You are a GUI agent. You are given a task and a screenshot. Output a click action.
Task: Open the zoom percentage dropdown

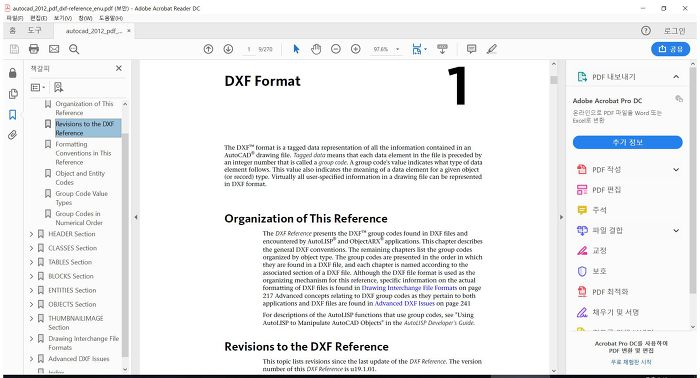coord(397,49)
